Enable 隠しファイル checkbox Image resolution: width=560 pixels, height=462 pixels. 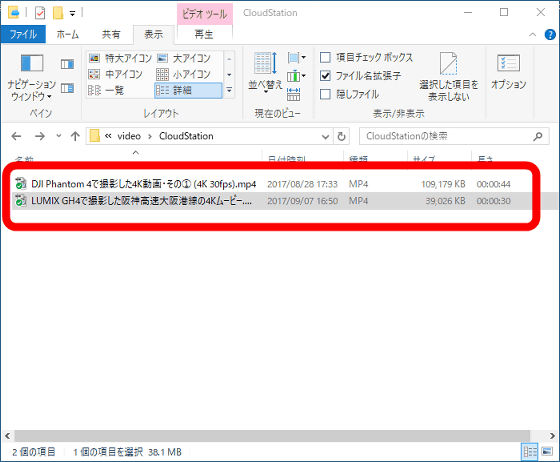[325, 94]
